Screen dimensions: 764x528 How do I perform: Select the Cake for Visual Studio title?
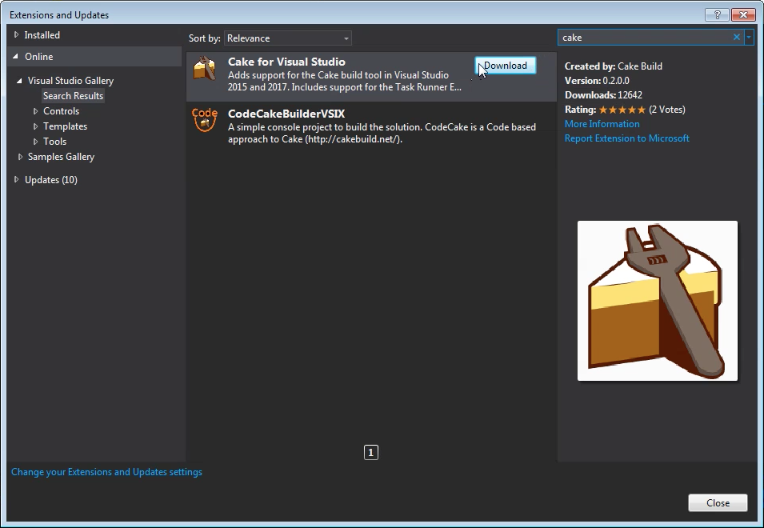[286, 62]
